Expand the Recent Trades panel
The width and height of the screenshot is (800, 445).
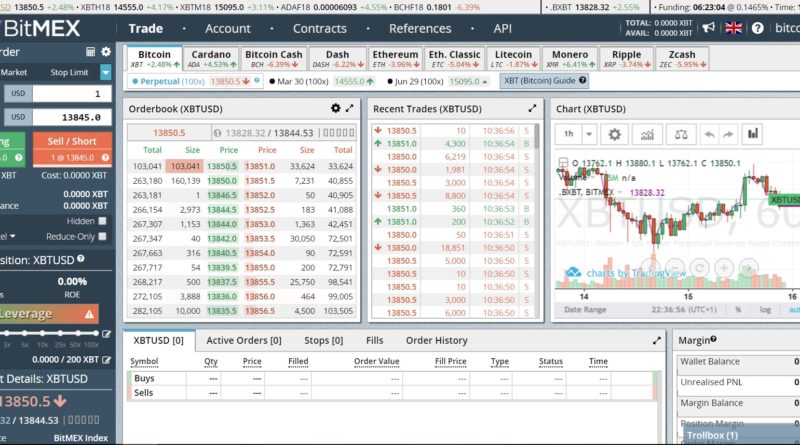tap(532, 108)
